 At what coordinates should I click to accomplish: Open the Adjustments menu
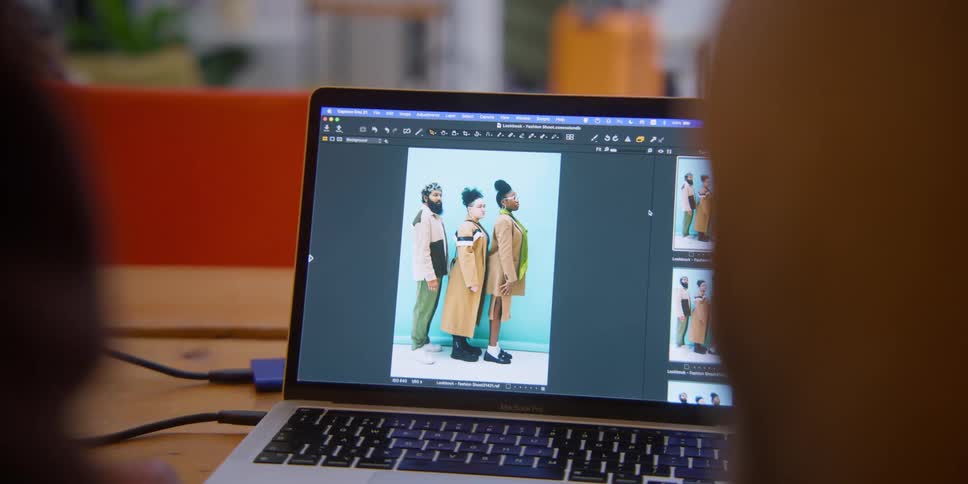point(428,115)
